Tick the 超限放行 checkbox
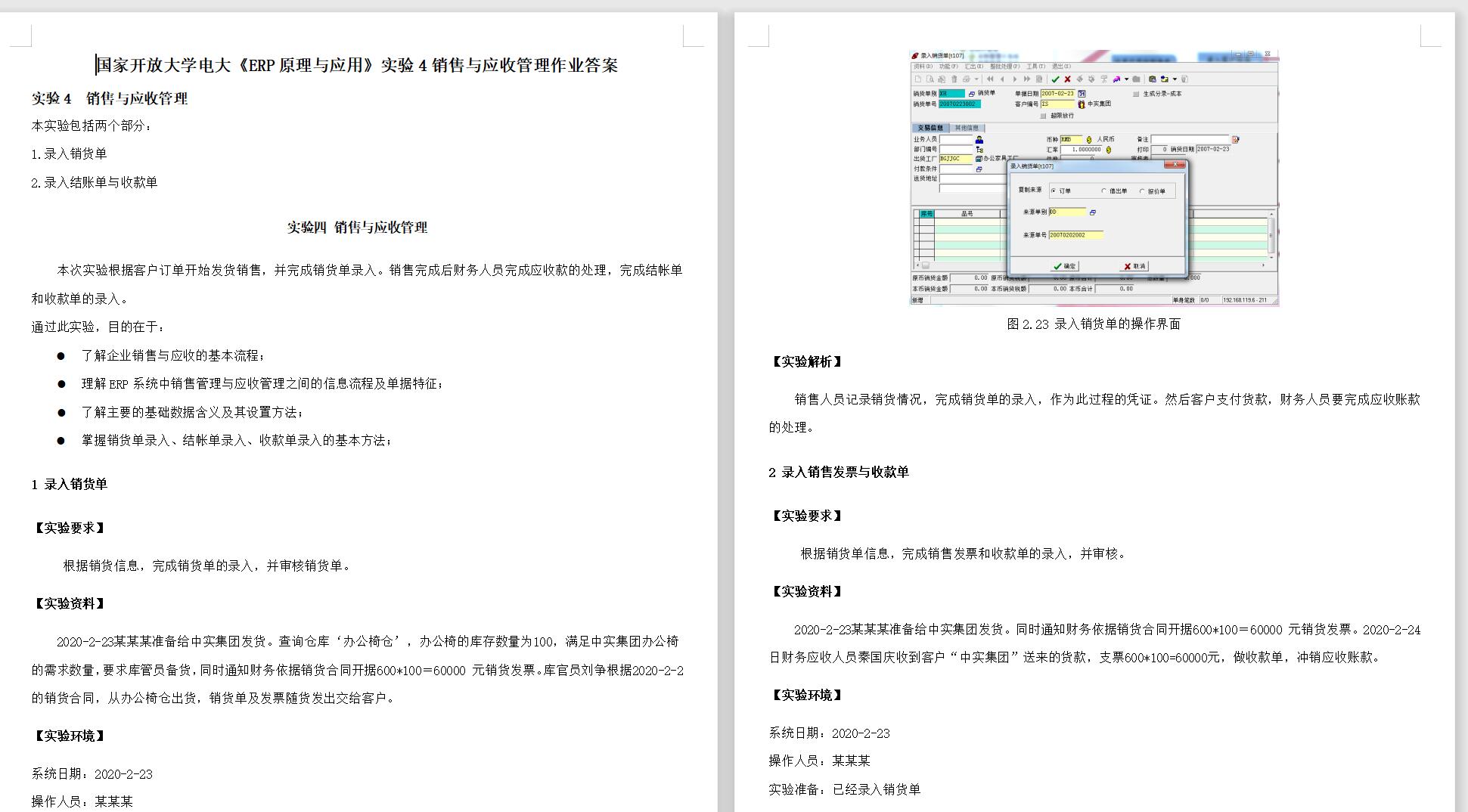 [x=1043, y=116]
